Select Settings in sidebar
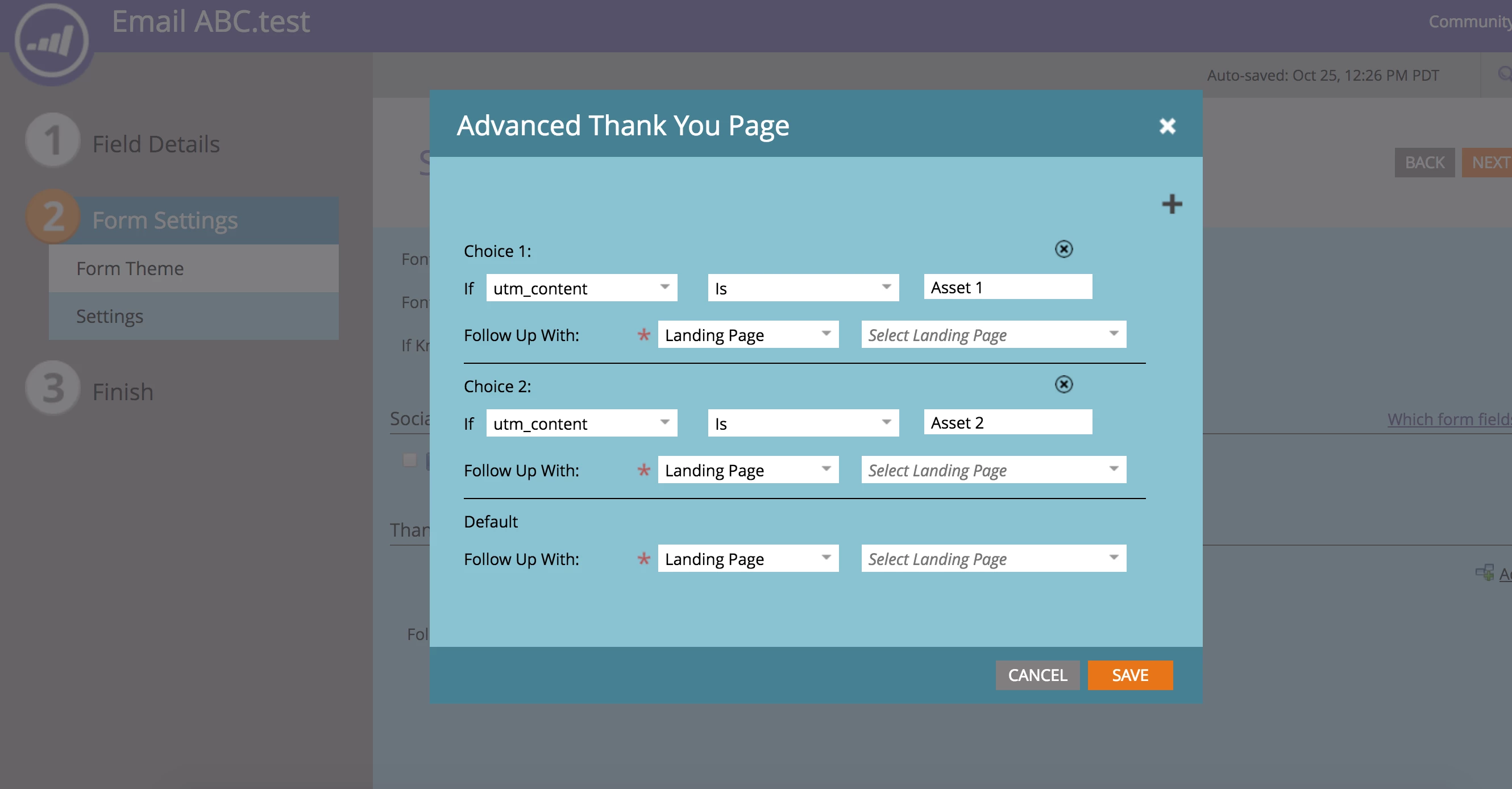The width and height of the screenshot is (1512, 789). [x=110, y=316]
